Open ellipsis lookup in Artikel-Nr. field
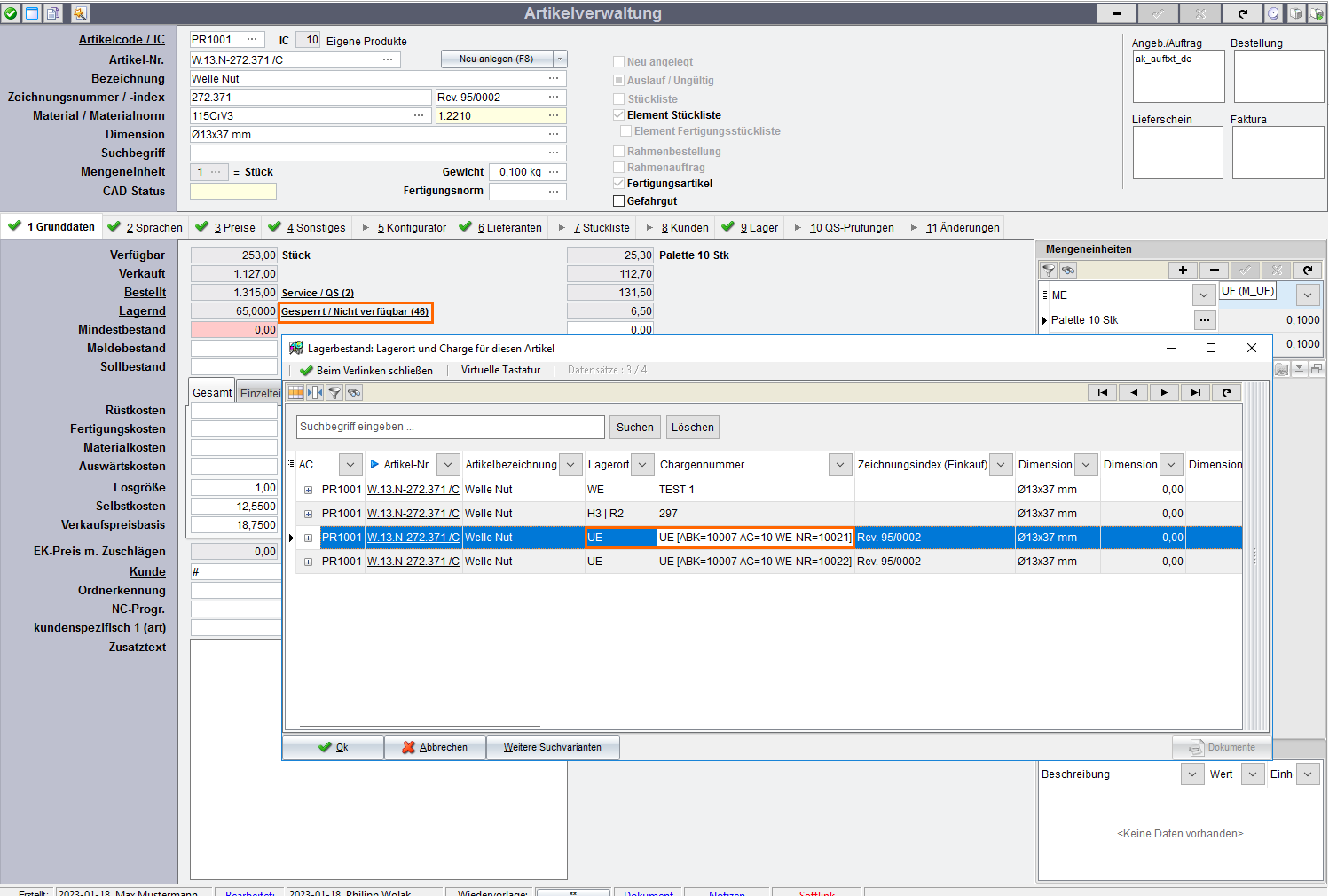1329x896 pixels. (x=388, y=59)
